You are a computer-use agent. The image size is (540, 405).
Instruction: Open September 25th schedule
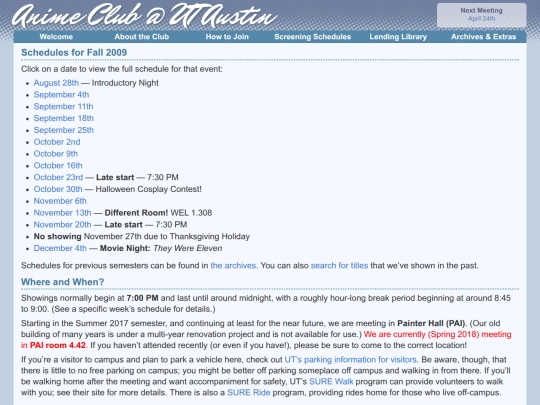click(64, 130)
